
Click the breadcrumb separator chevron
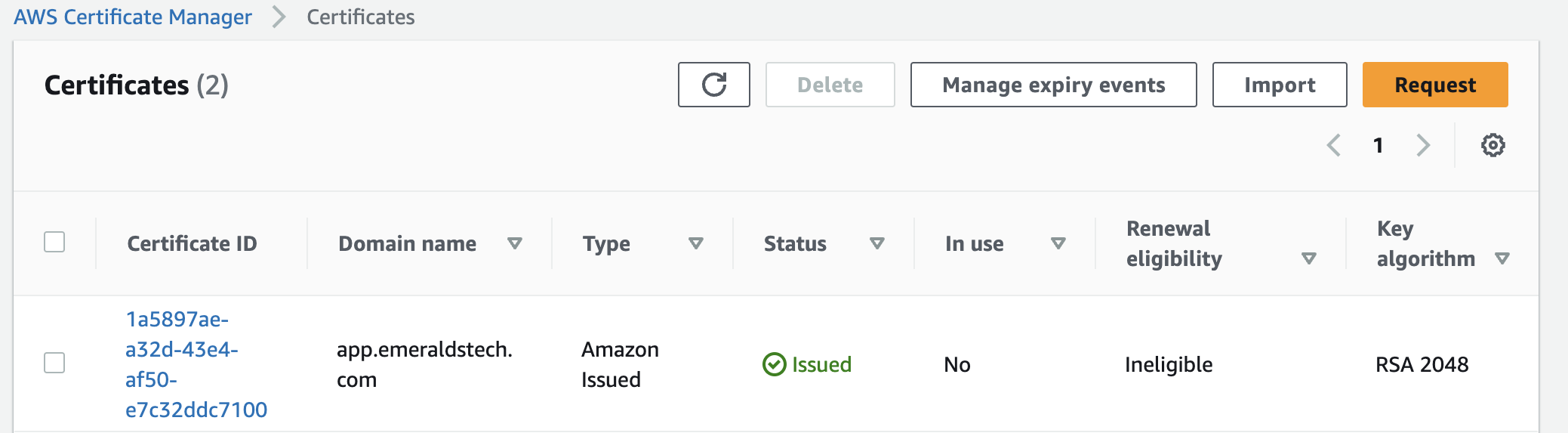click(279, 17)
